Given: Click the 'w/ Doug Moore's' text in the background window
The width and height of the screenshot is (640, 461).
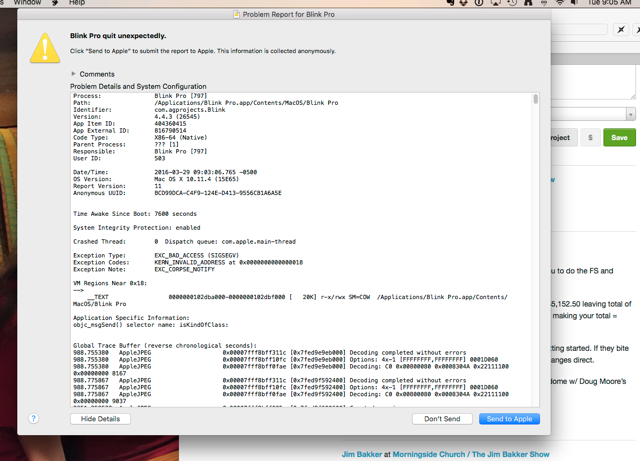Looking at the screenshot, I should [598, 381].
